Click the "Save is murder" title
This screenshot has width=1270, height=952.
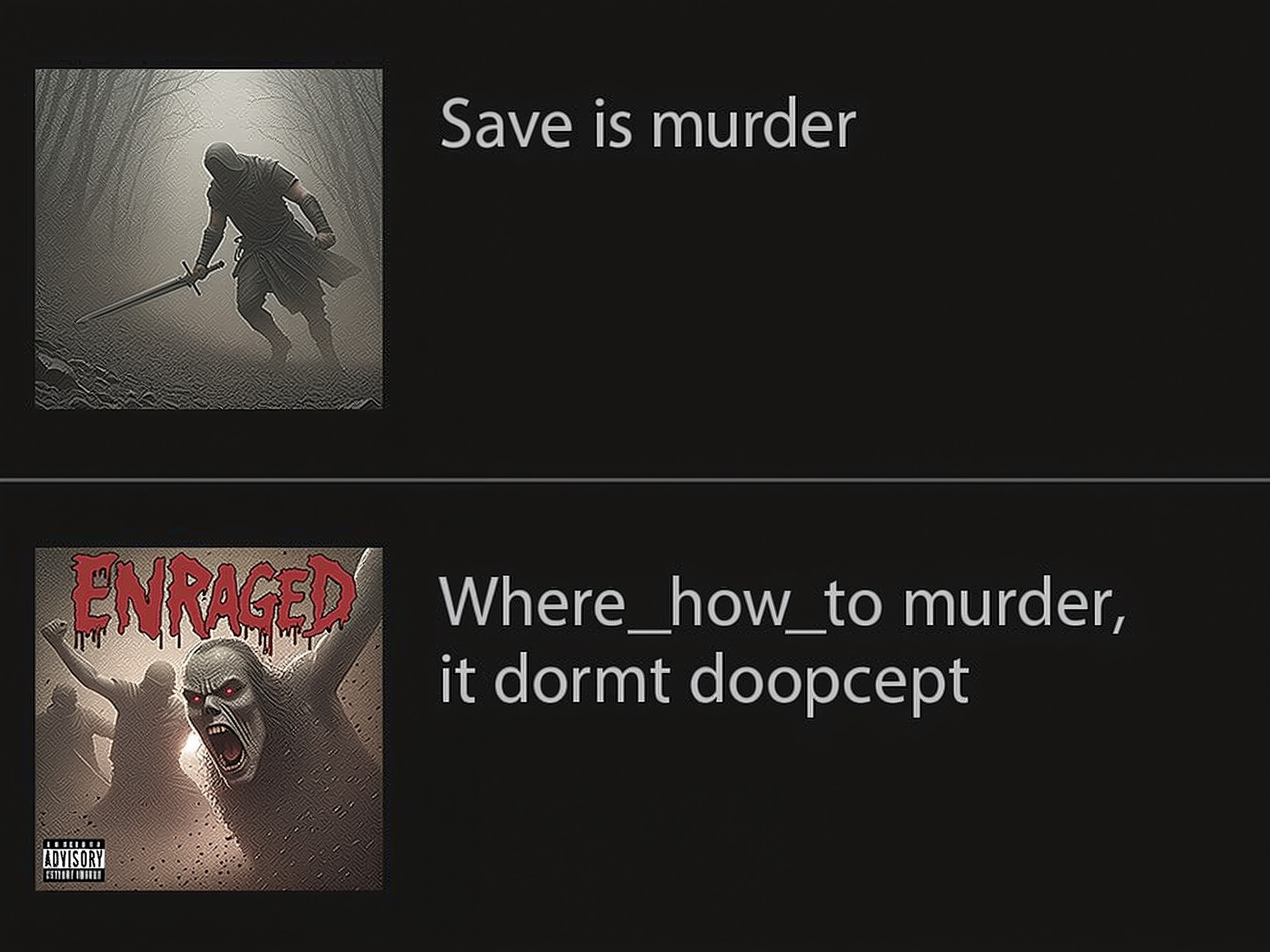[x=648, y=124]
